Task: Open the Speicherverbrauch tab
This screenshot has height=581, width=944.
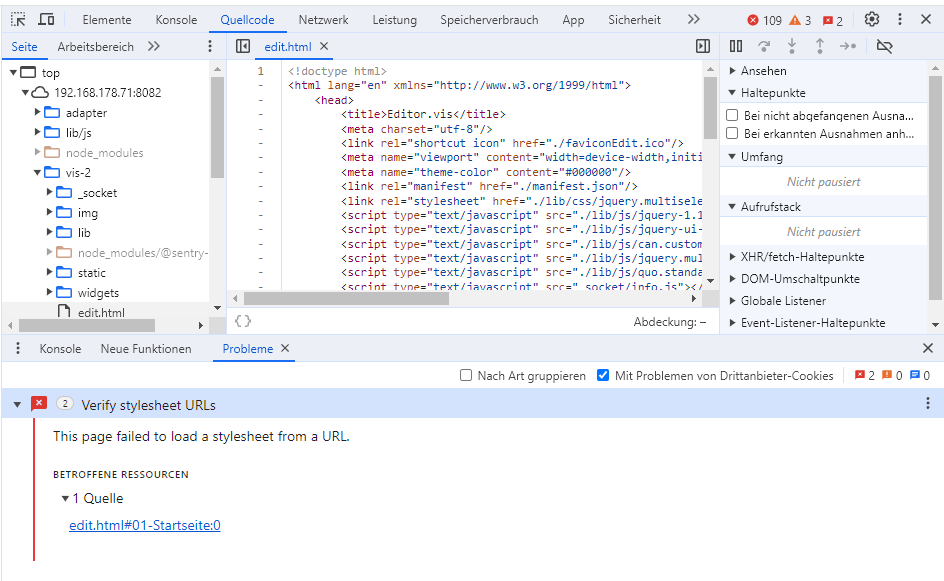Action: [489, 20]
